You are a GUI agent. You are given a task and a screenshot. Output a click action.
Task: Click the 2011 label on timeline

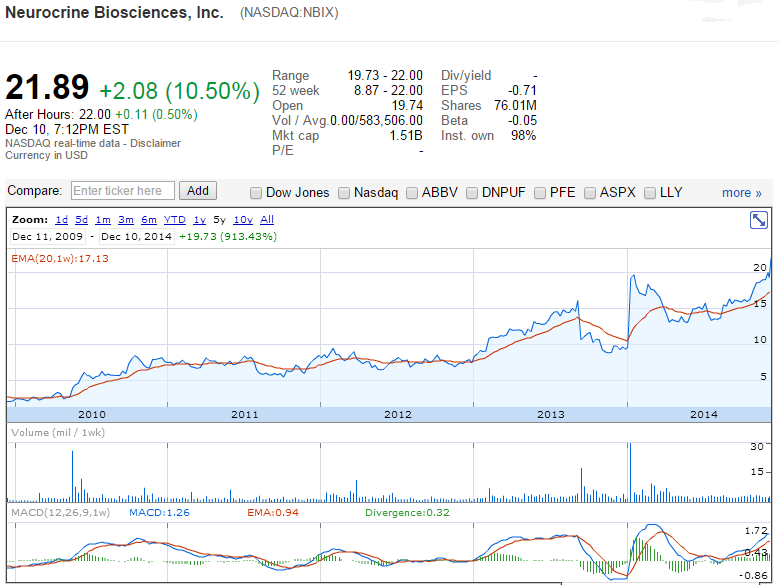click(x=245, y=414)
